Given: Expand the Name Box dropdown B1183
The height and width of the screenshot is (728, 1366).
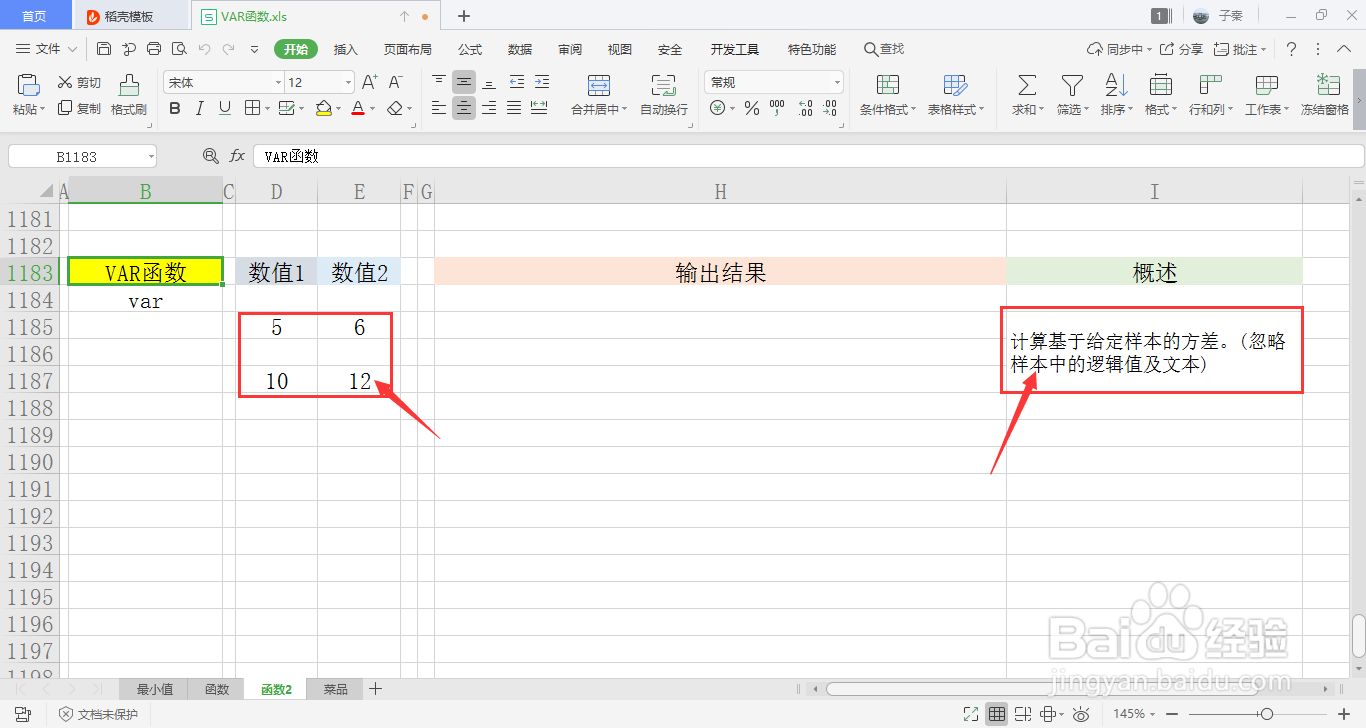Looking at the screenshot, I should (150, 157).
